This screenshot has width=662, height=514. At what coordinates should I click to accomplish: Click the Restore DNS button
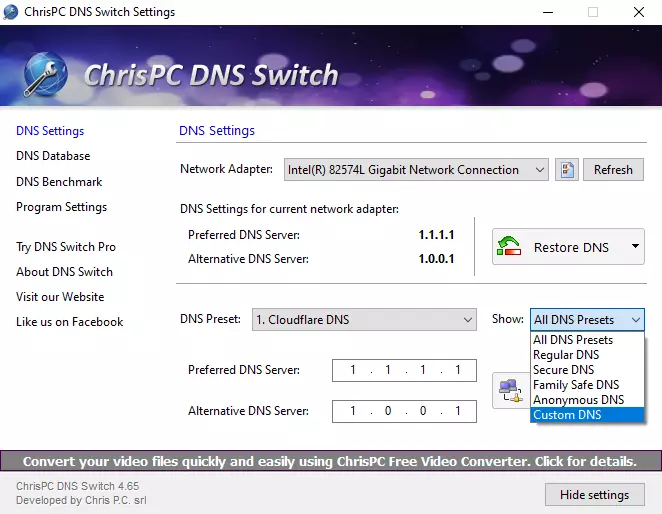[x=556, y=247]
